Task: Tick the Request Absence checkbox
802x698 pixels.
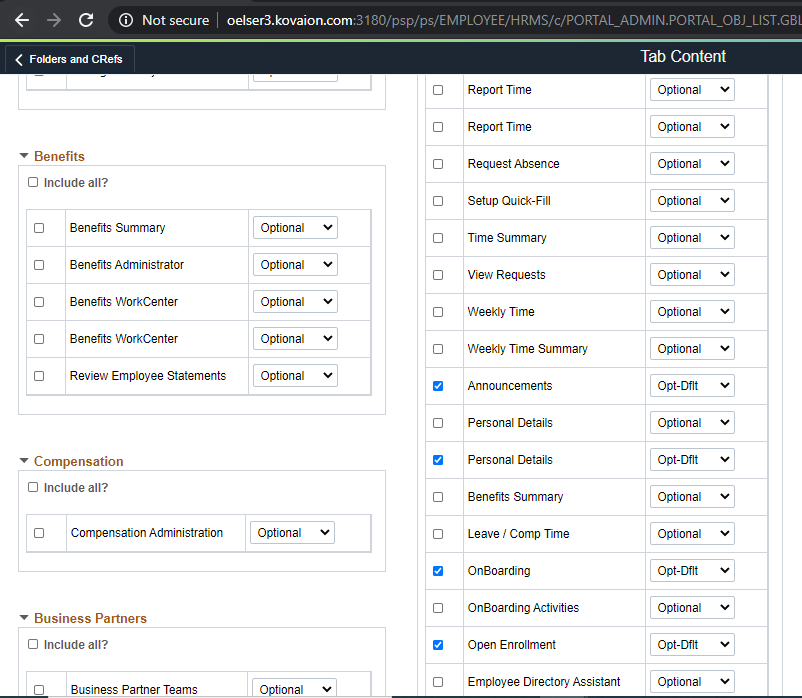Action: tap(438, 164)
